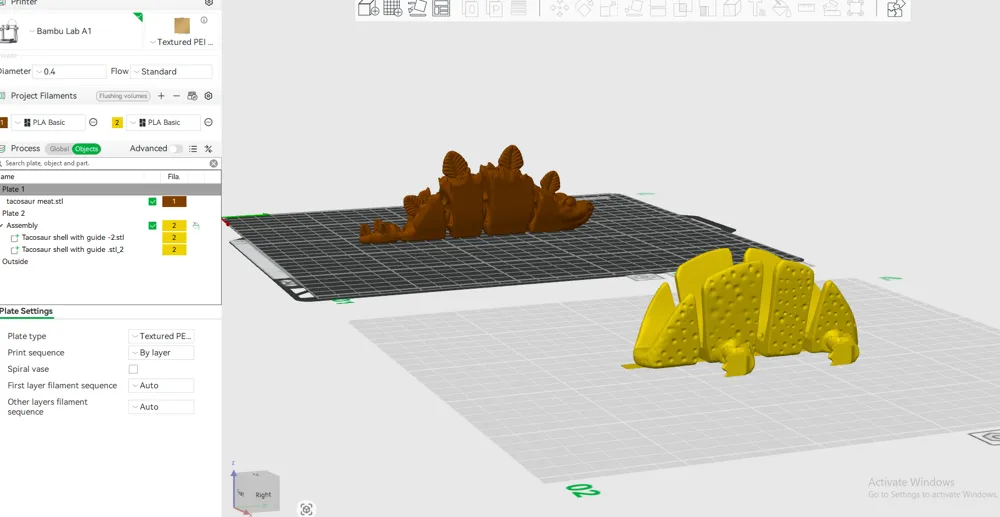Switch Process to Objects mode
The height and width of the screenshot is (517, 1000).
tap(86, 149)
